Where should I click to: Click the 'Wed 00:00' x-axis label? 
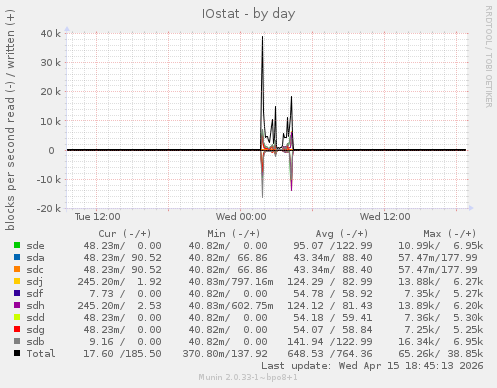(241, 217)
